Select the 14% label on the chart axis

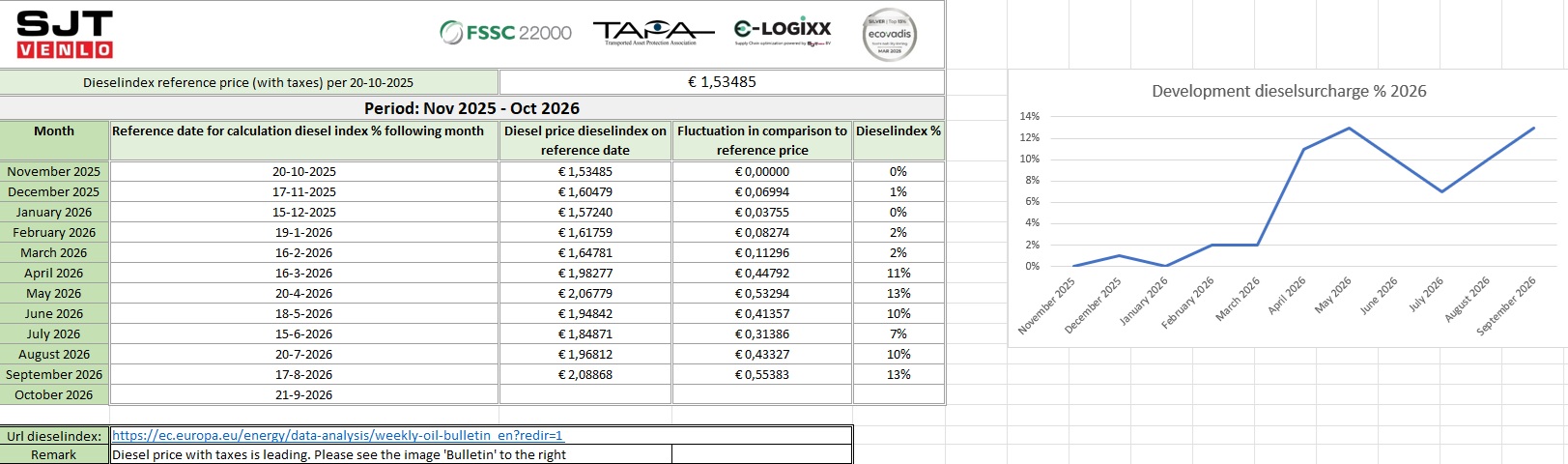pos(1029,116)
